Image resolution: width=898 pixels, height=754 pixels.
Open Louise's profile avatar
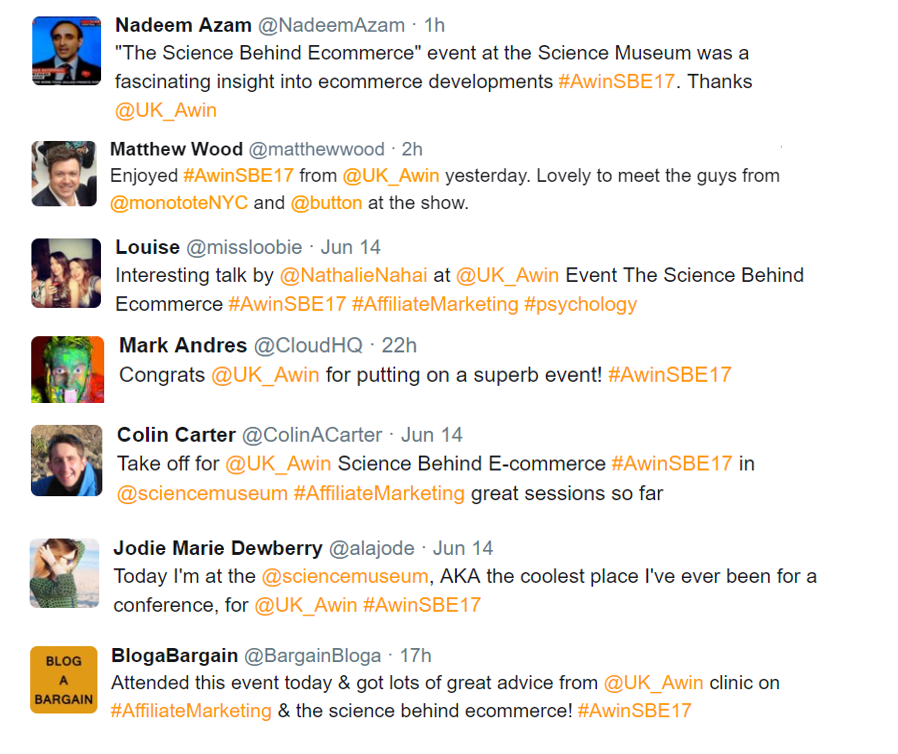point(66,272)
